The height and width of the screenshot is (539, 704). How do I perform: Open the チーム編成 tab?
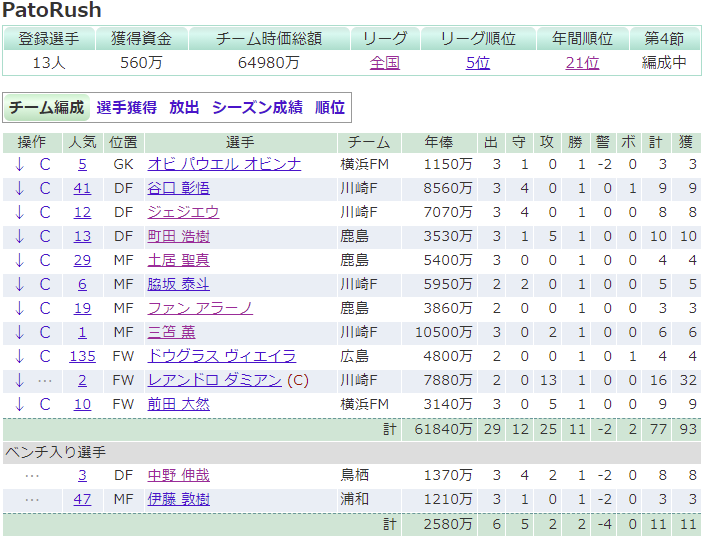point(47,108)
